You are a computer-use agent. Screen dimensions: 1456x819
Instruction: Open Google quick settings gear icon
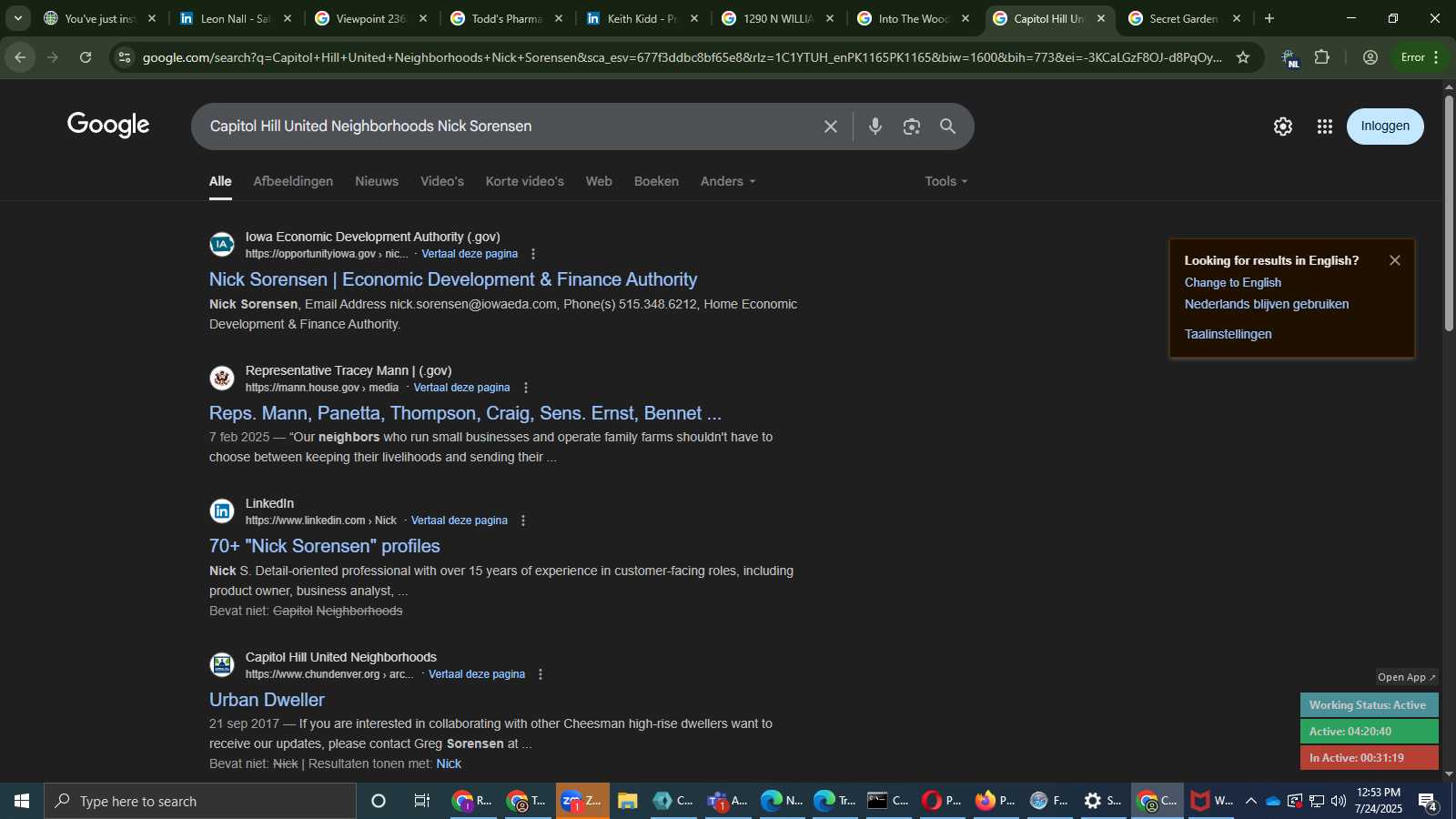(1283, 126)
